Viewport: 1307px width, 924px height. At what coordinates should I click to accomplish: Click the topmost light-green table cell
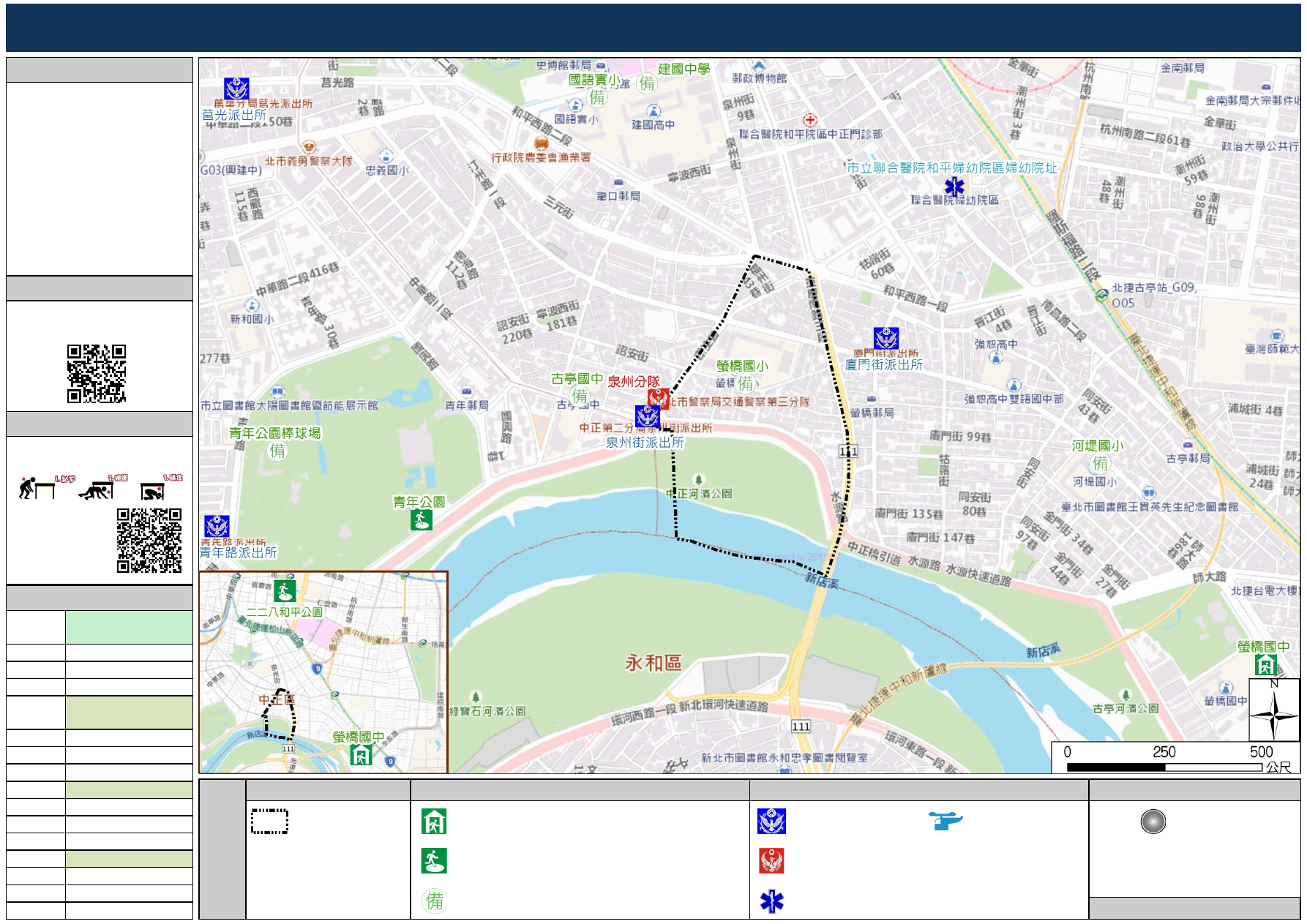(129, 627)
